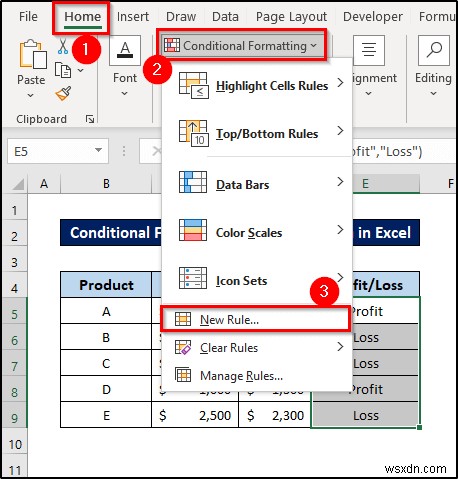The width and height of the screenshot is (458, 479).
Task: Click the formula bar text ending "Loss")
Action: (387, 152)
